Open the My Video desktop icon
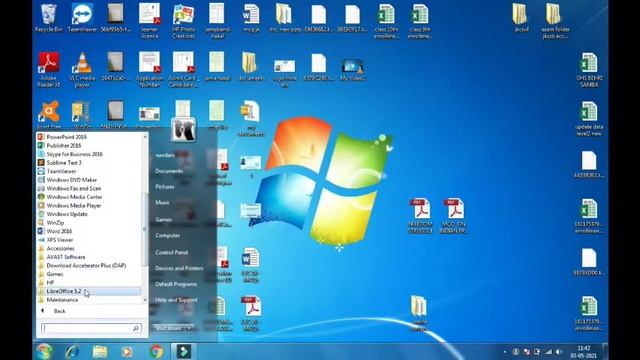This screenshot has height=360, width=640. pos(352,69)
